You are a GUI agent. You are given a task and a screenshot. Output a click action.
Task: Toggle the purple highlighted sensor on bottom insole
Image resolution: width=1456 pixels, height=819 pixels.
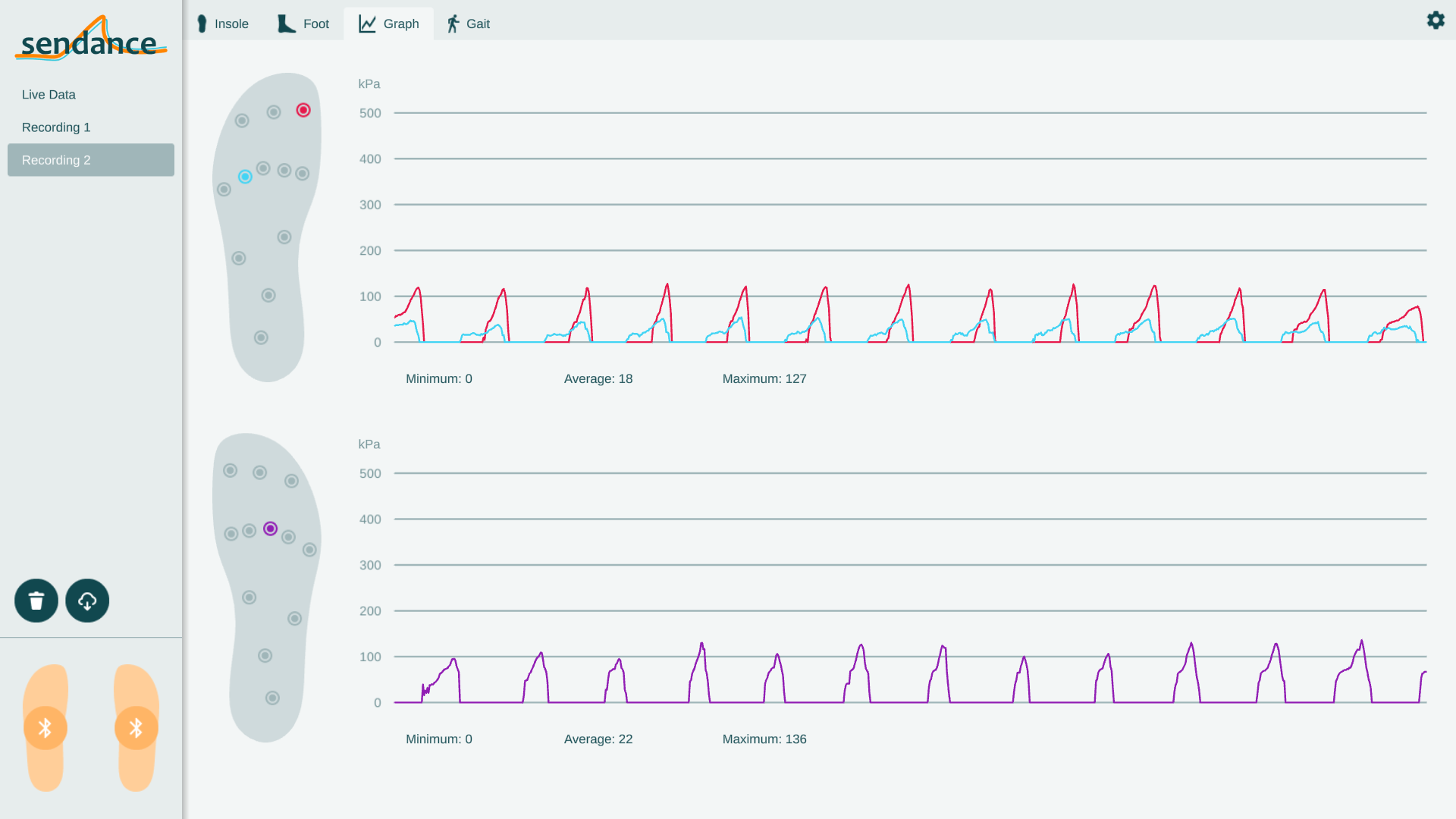click(271, 529)
